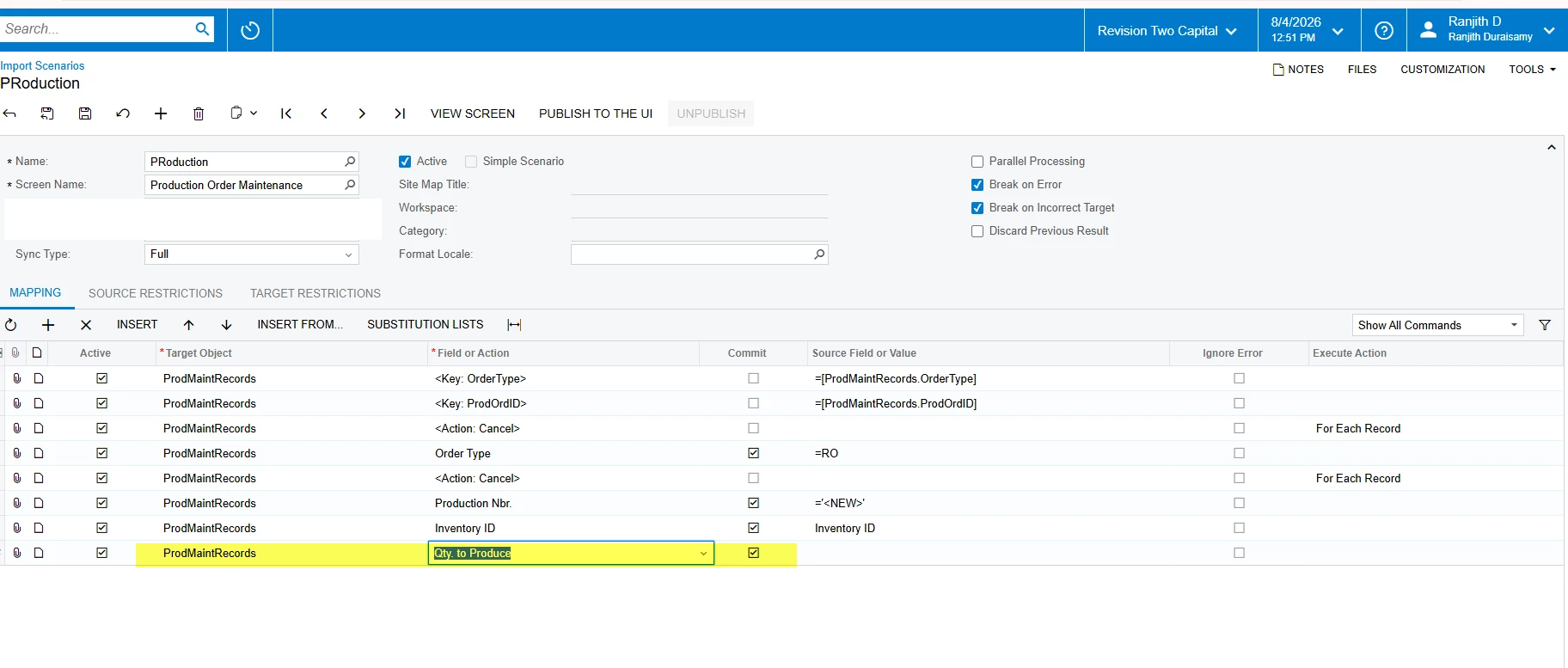Switch to the Target Restrictions tab
Screen dimensions: 1568x668
[x=315, y=294]
